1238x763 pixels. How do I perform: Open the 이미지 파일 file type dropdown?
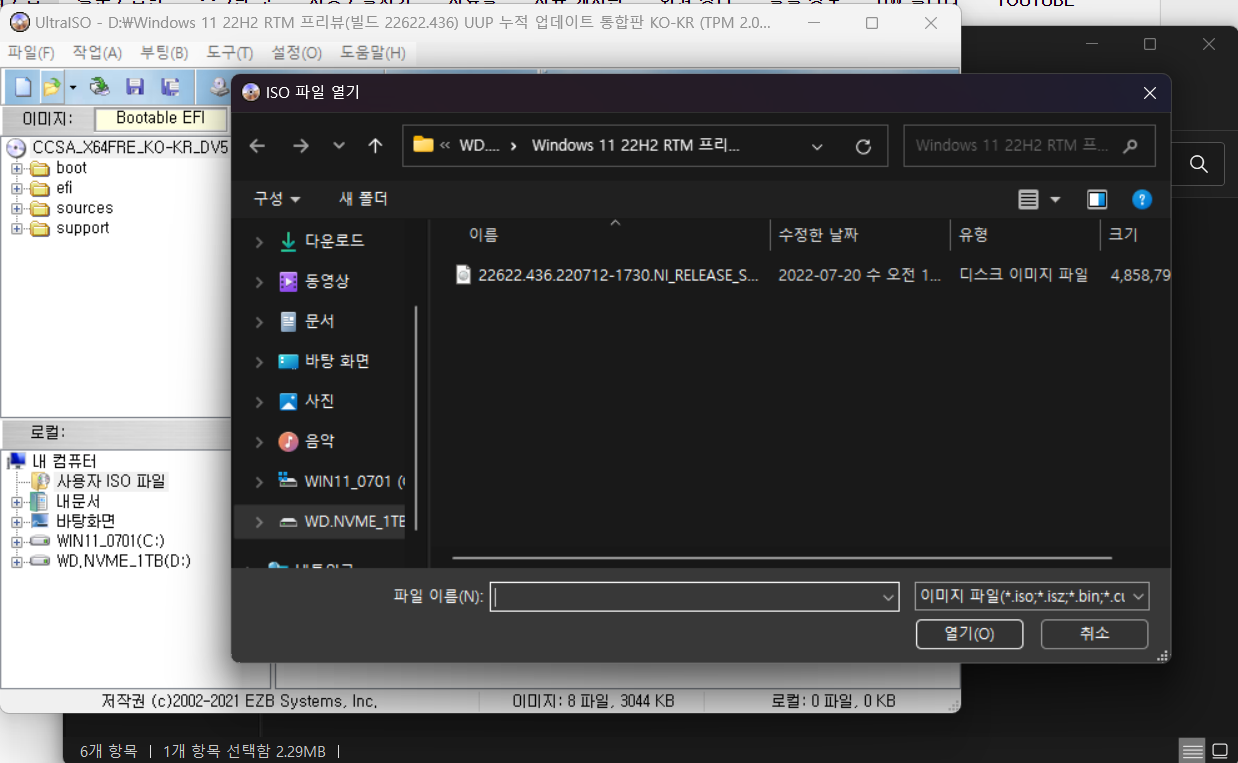[1032, 596]
